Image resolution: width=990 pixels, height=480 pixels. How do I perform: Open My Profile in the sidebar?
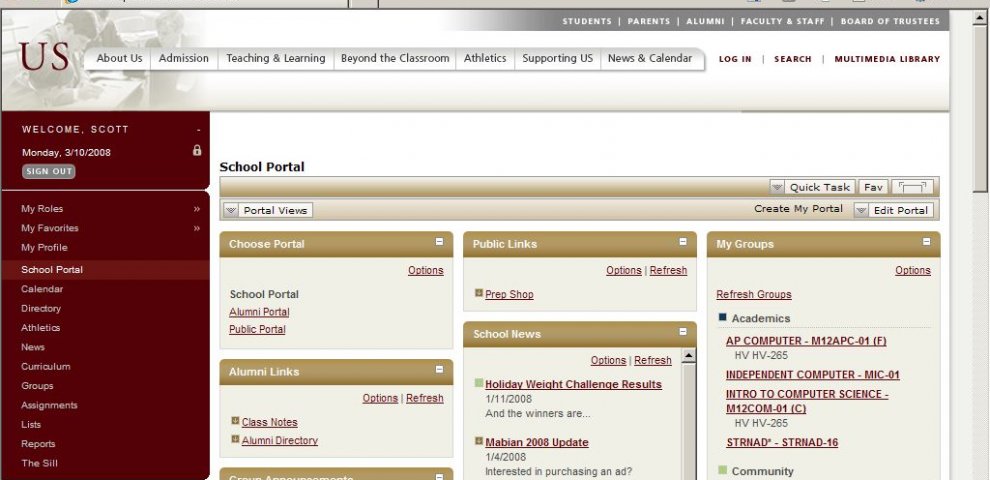tap(44, 248)
